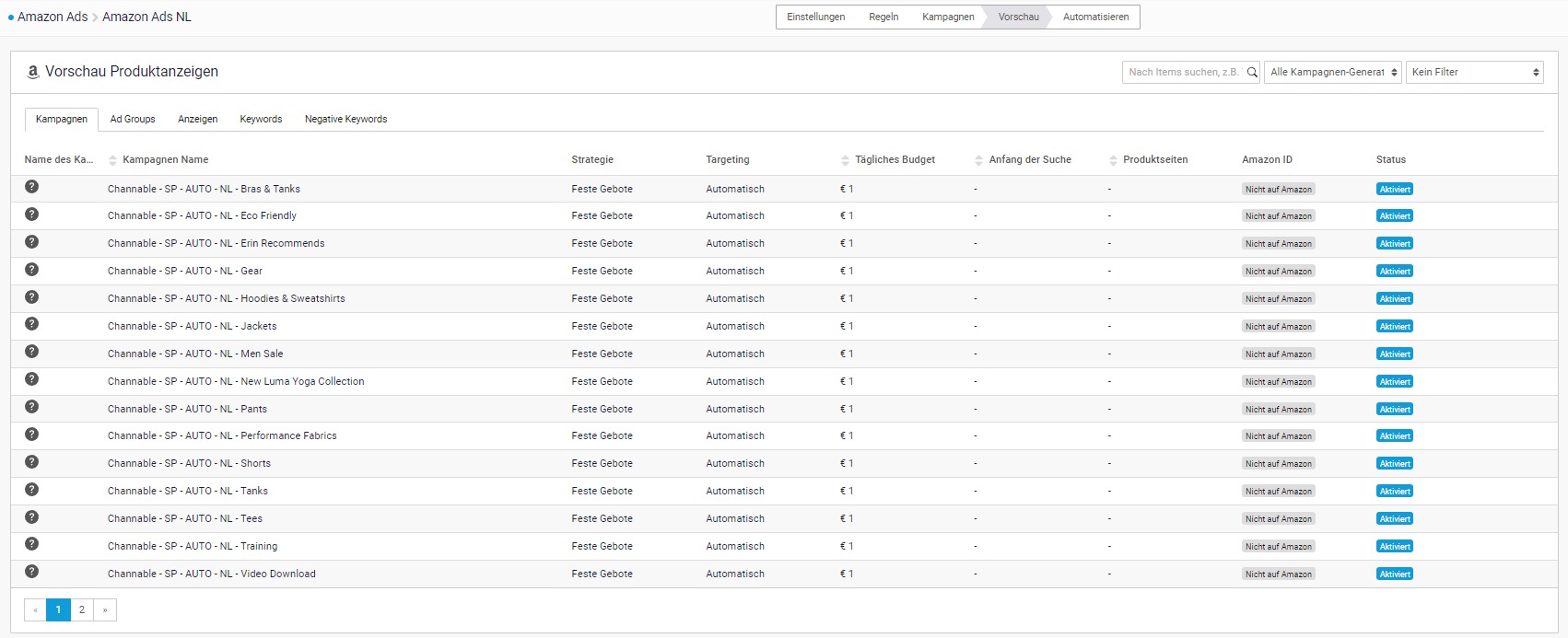Image resolution: width=1568 pixels, height=638 pixels.
Task: Click Aktiviert status badge for Bras & Tanks
Action: [x=1395, y=189]
